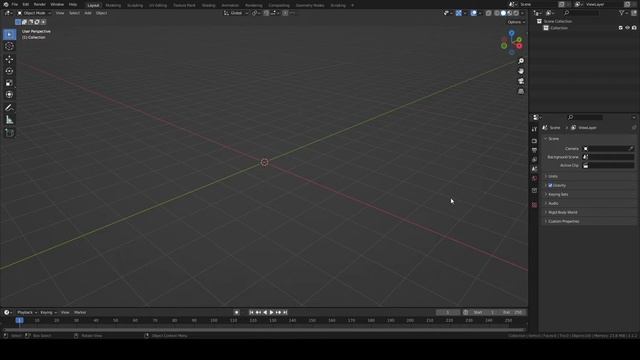
Task: Open the File menu
Action: [x=15, y=4]
